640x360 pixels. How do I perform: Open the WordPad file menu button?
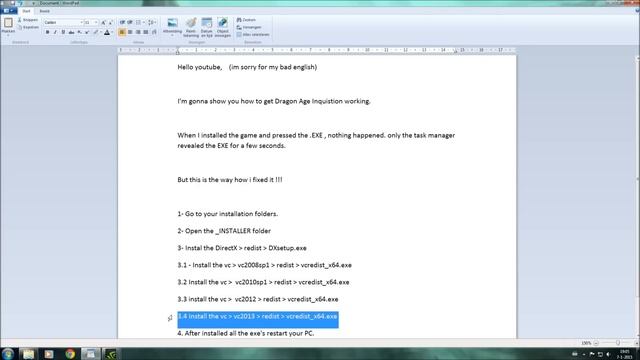[x=8, y=11]
